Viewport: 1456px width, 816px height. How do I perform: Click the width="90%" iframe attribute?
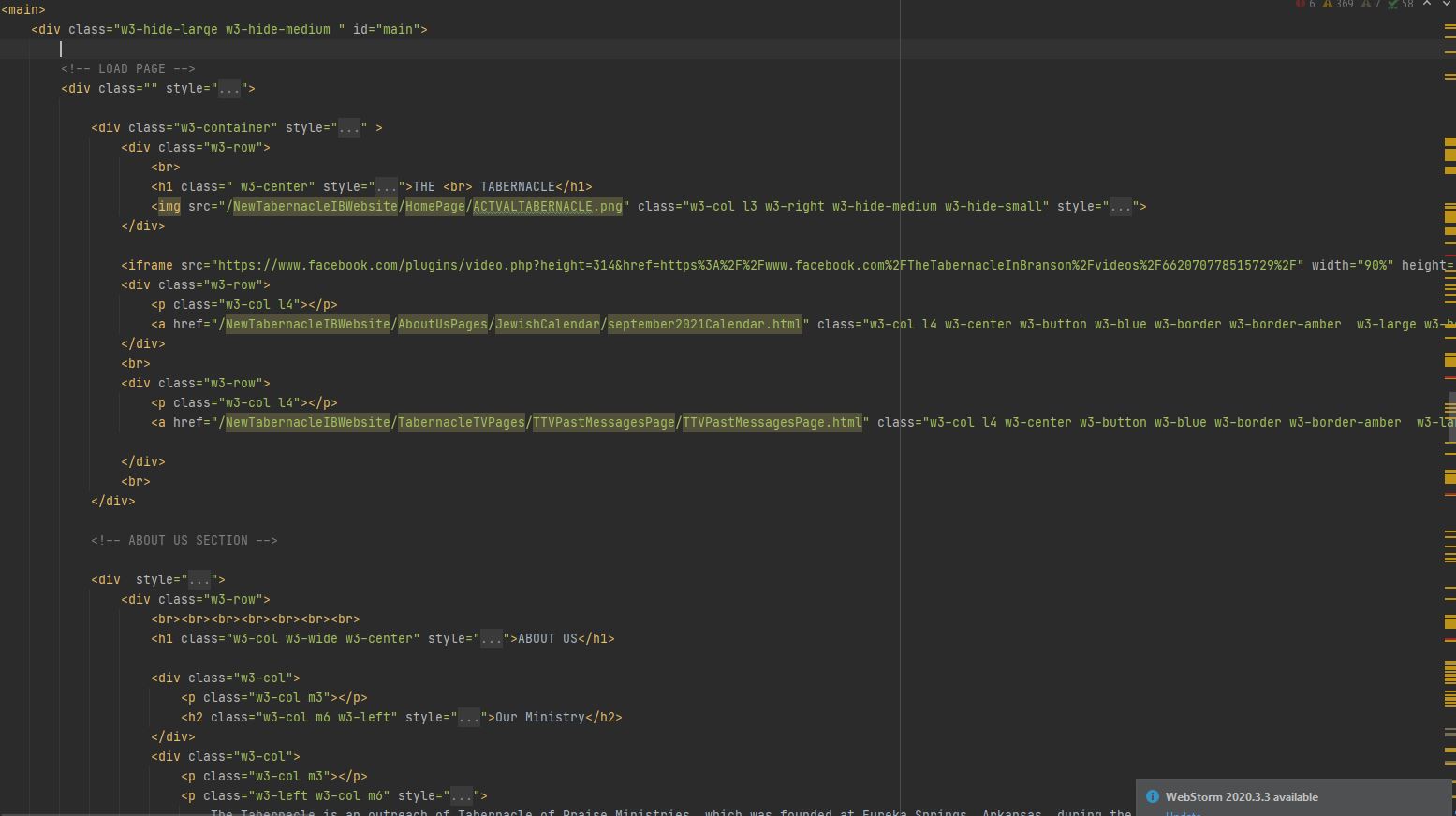click(x=1353, y=266)
